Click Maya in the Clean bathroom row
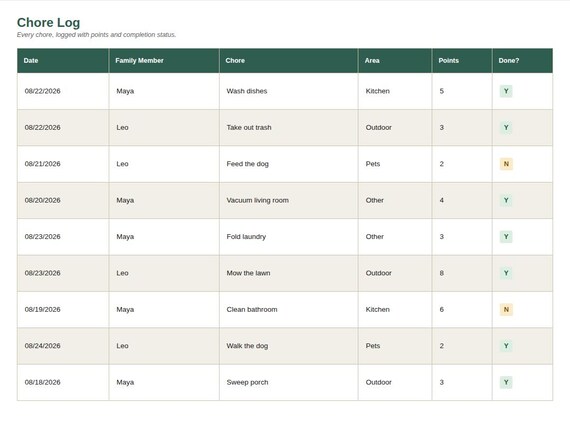This screenshot has height=422, width=570. tap(125, 310)
